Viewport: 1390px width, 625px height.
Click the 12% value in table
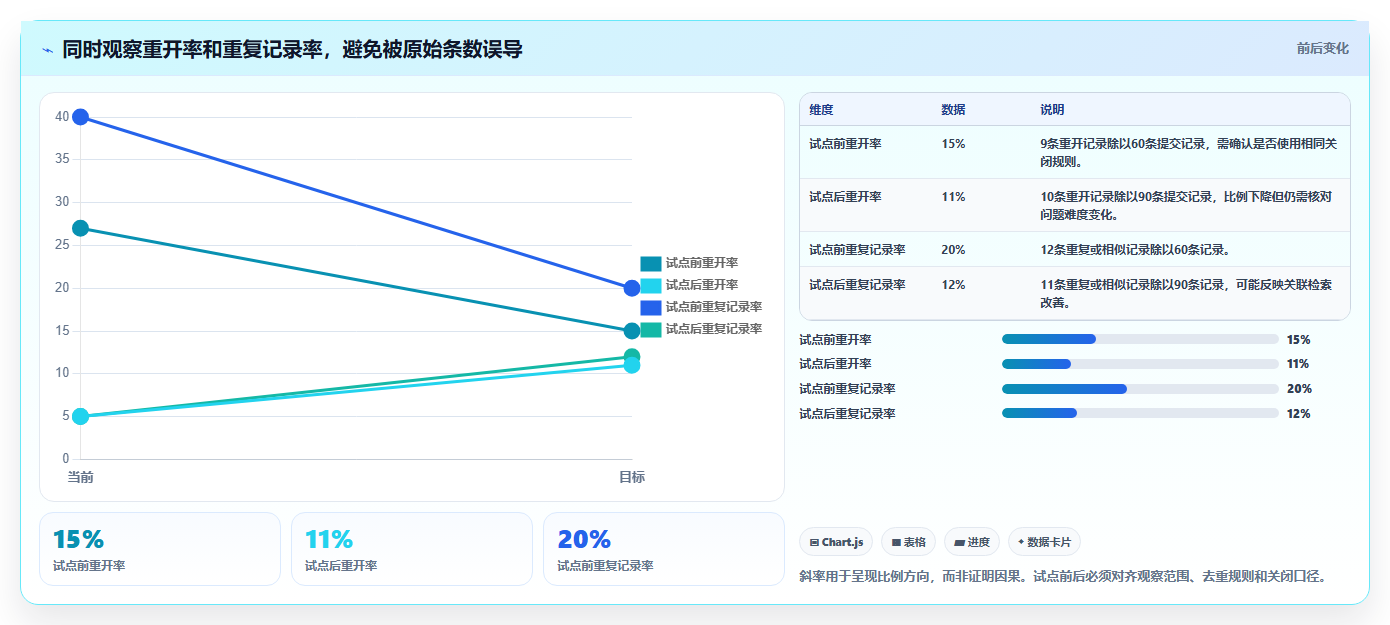pos(953,285)
